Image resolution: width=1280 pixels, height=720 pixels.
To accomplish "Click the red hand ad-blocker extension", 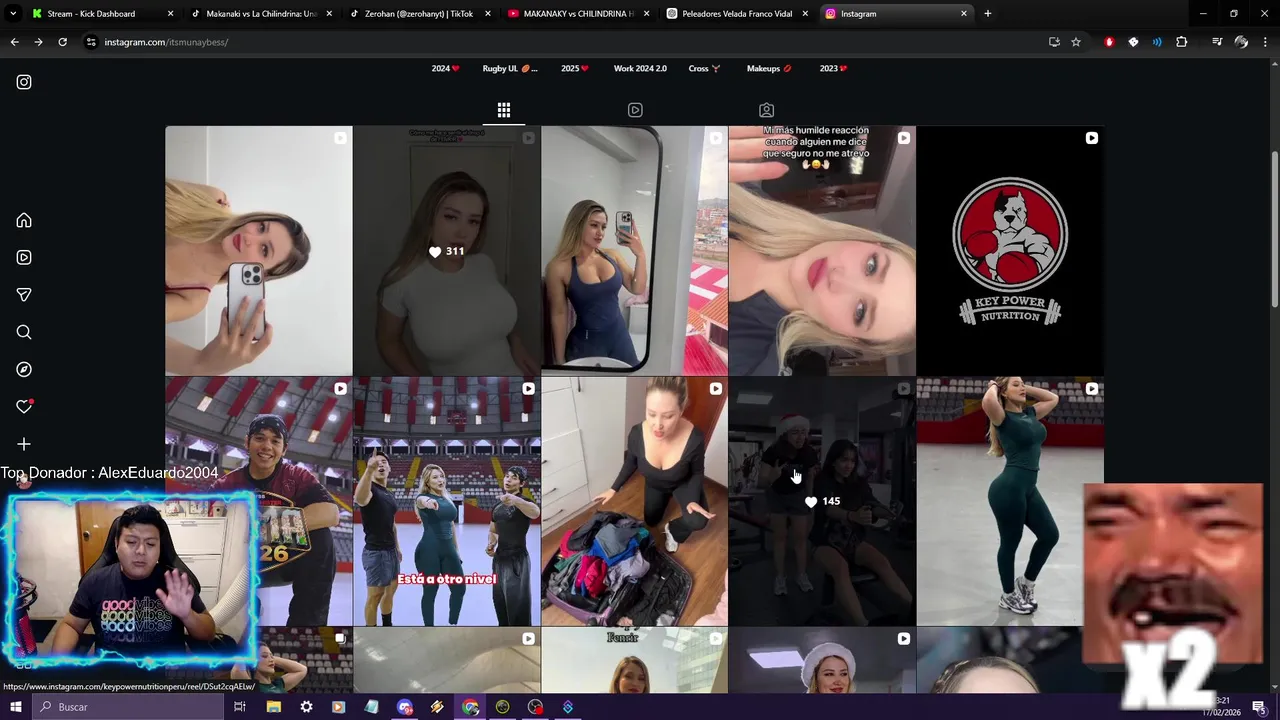I will click(x=1109, y=42).
